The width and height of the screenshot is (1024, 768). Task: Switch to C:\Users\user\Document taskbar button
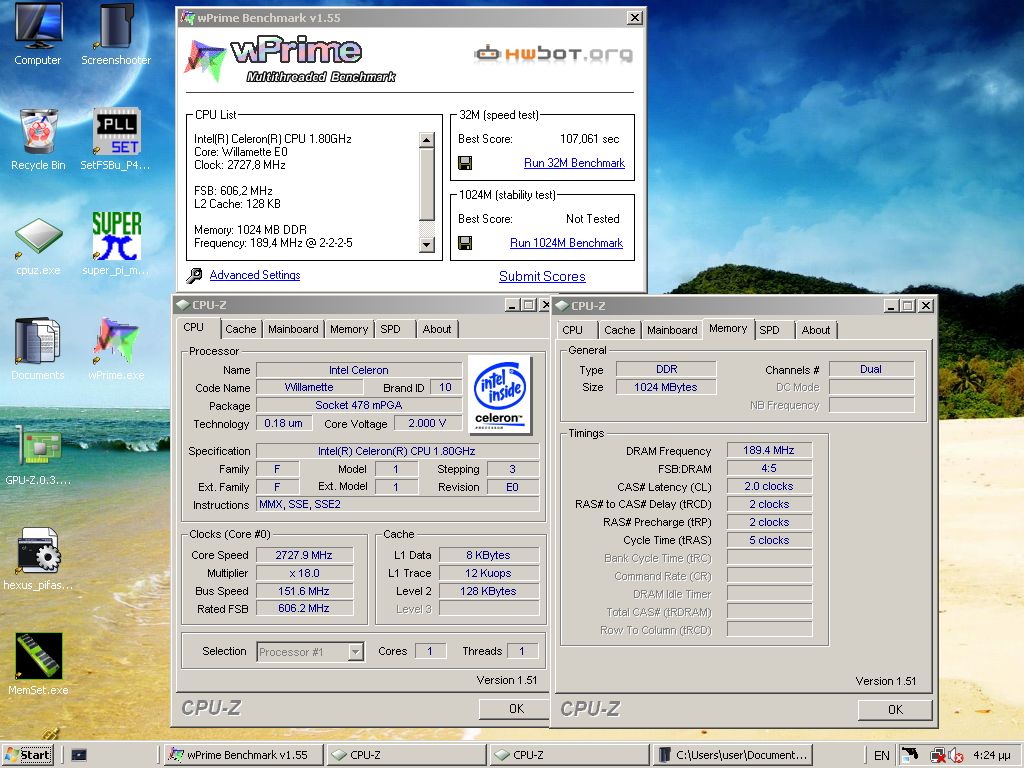(x=733, y=755)
